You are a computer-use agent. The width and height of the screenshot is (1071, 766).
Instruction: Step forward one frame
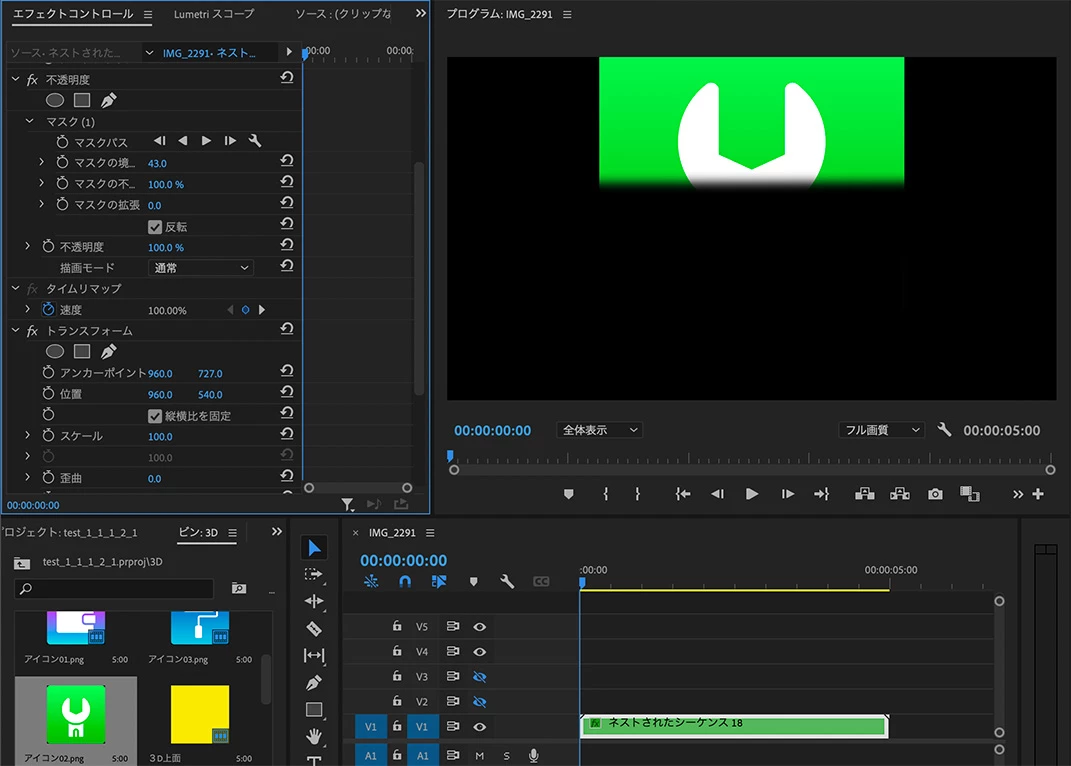(787, 494)
